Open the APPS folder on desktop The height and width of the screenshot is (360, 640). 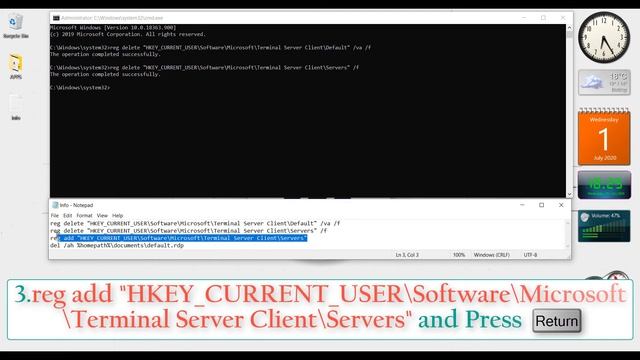pyautogui.click(x=16, y=66)
